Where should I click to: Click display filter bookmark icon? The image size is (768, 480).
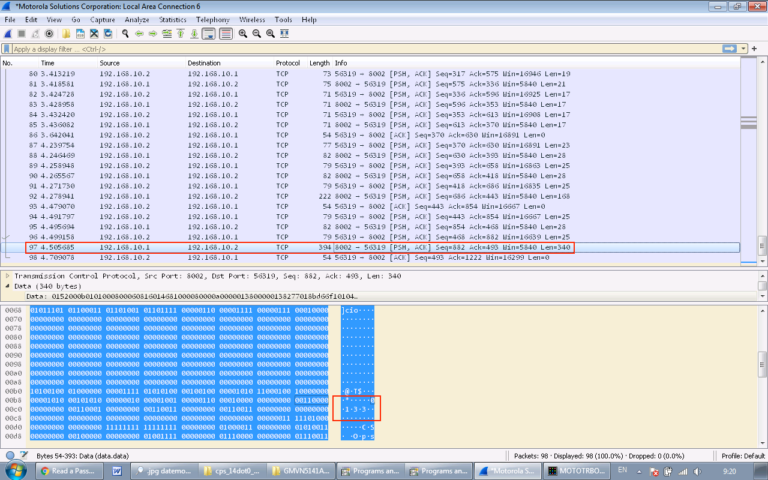coord(7,48)
